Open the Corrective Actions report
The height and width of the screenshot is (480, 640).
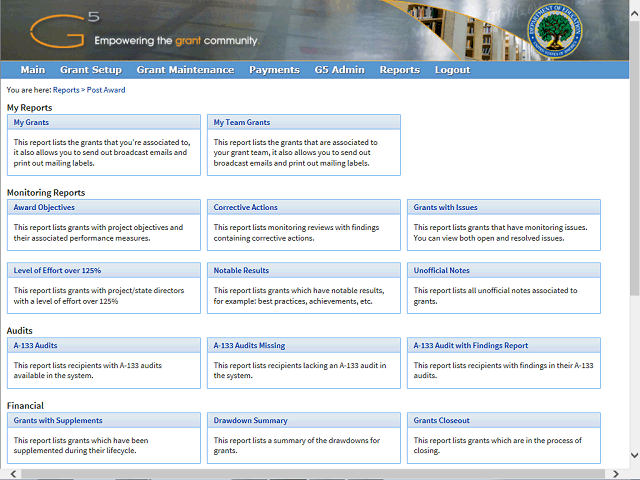(x=245, y=207)
